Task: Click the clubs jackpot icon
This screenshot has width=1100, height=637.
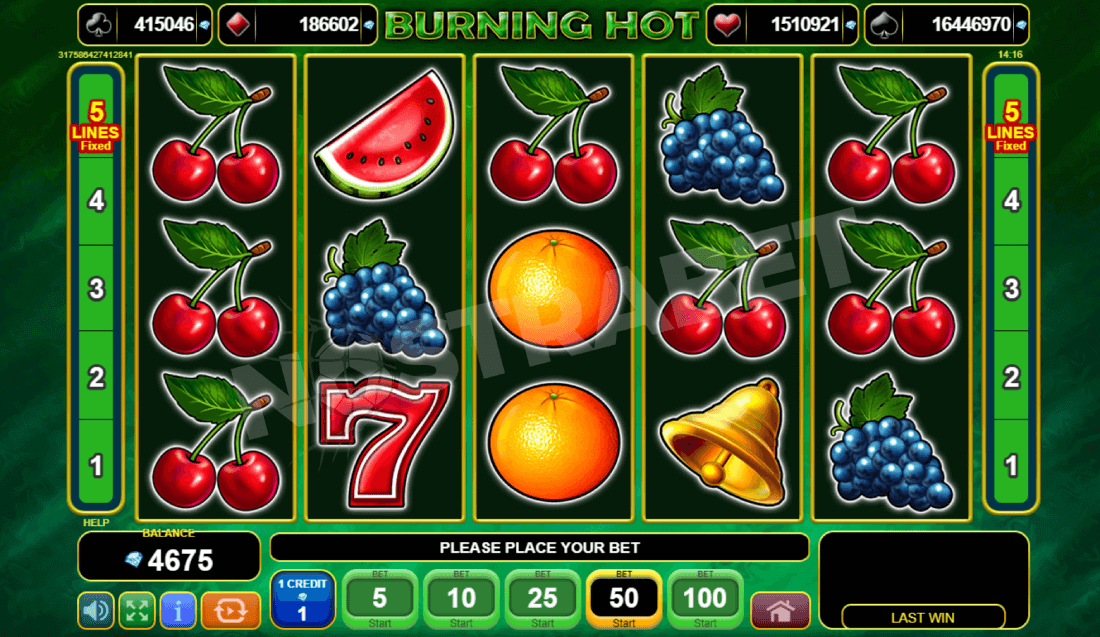Action: pos(96,25)
